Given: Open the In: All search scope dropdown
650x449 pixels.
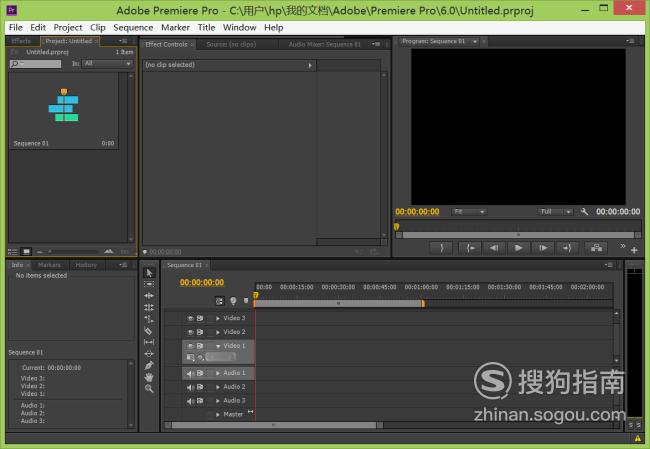Looking at the screenshot, I should [107, 63].
